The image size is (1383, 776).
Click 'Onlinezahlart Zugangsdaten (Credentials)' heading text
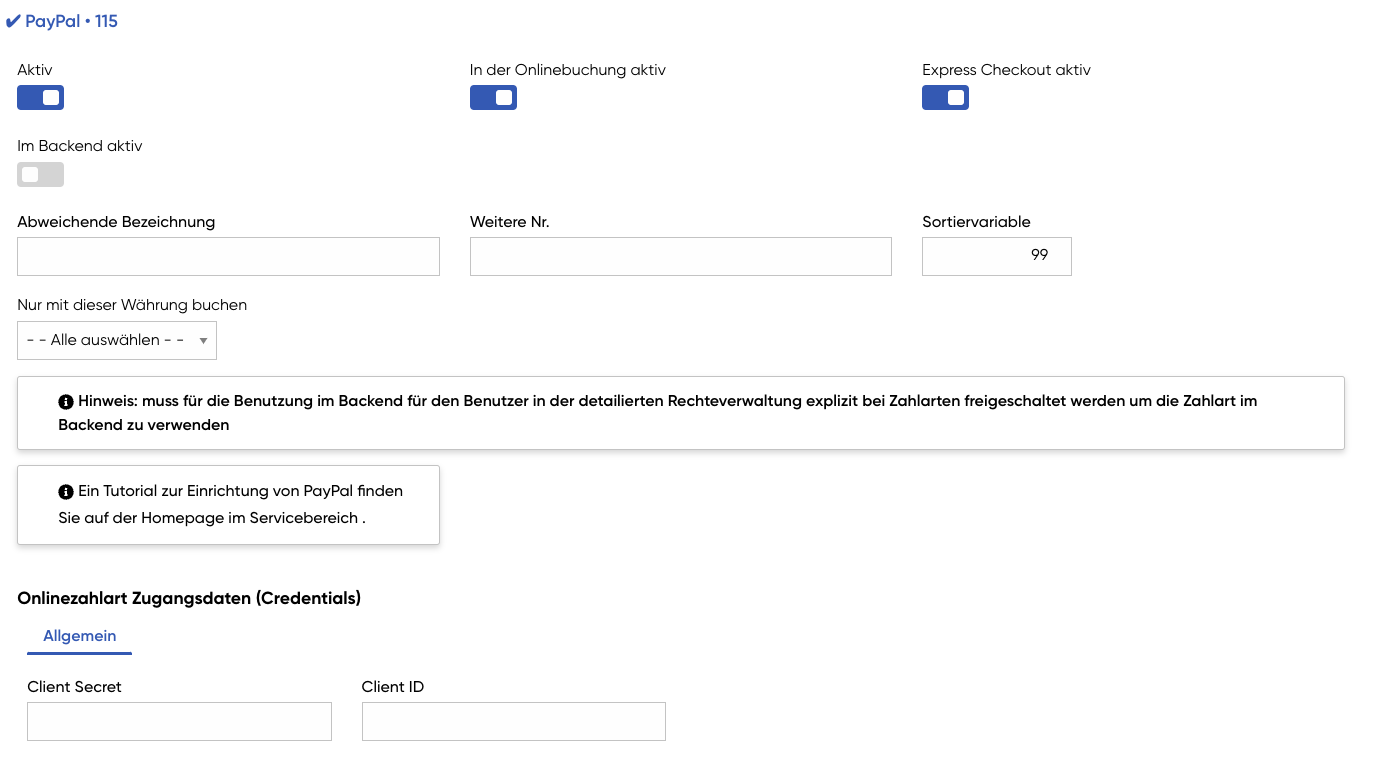[189, 598]
